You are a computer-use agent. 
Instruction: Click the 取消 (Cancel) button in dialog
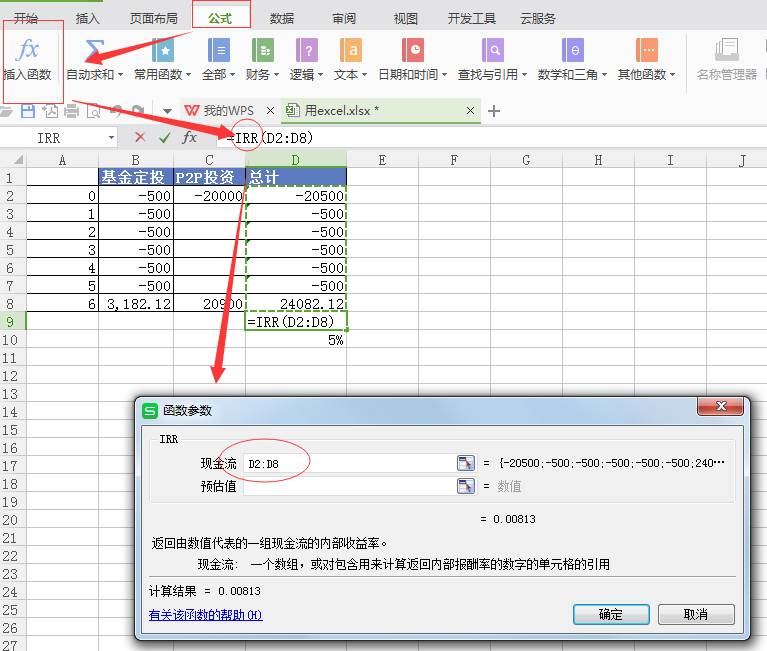[696, 614]
